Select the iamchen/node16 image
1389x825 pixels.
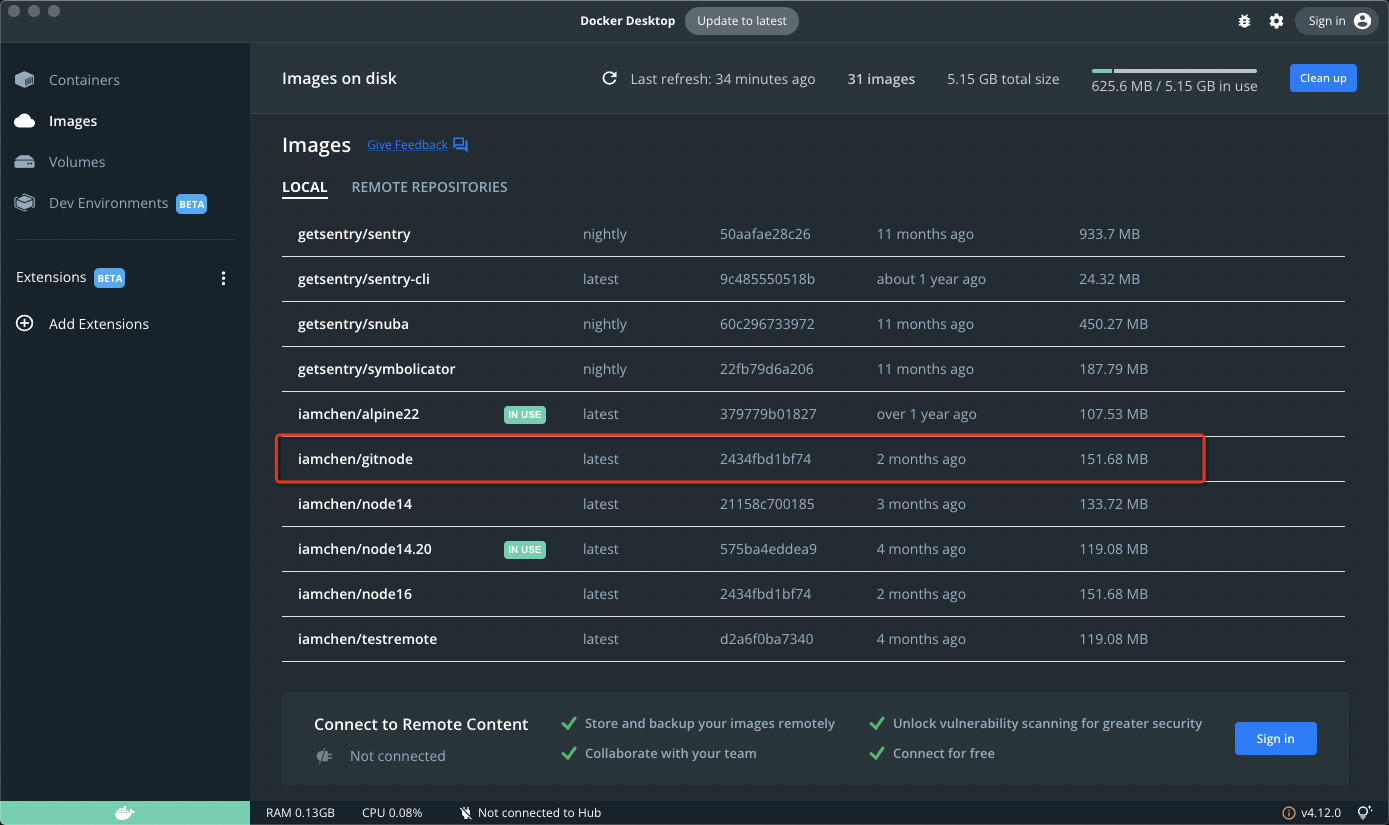[813, 594]
